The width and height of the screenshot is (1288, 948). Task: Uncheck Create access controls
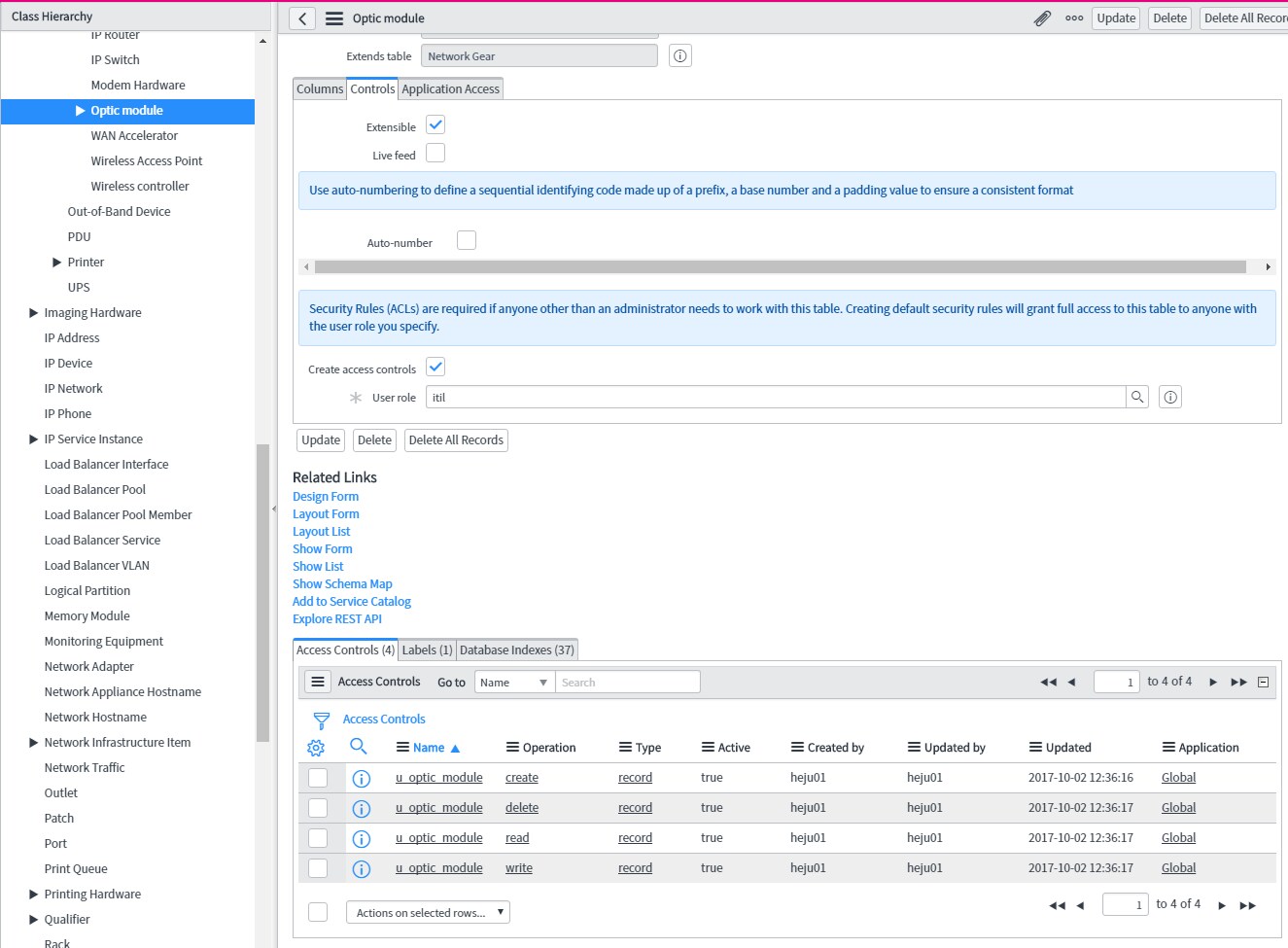pyautogui.click(x=435, y=368)
